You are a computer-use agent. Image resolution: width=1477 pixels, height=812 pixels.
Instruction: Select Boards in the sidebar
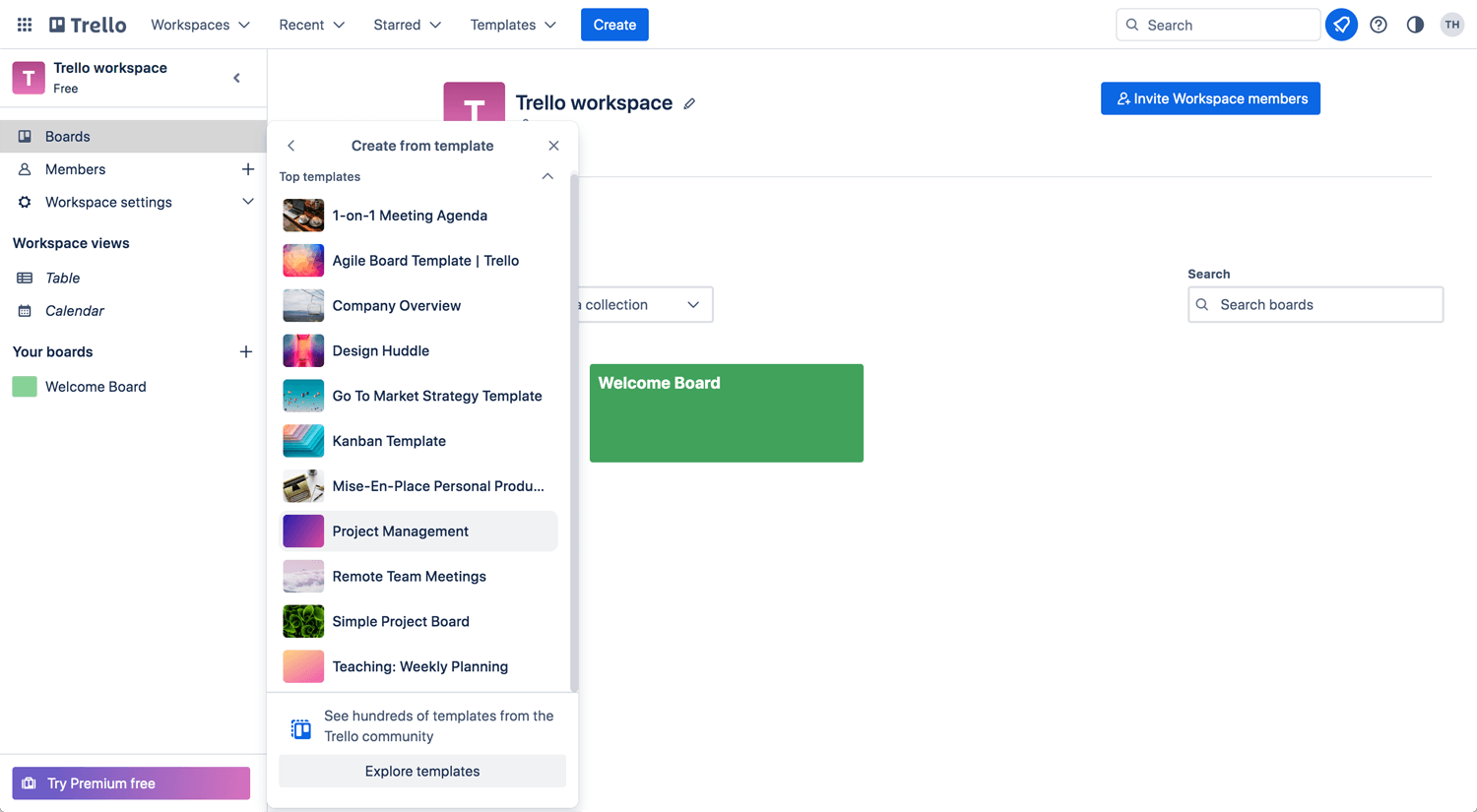(x=133, y=137)
